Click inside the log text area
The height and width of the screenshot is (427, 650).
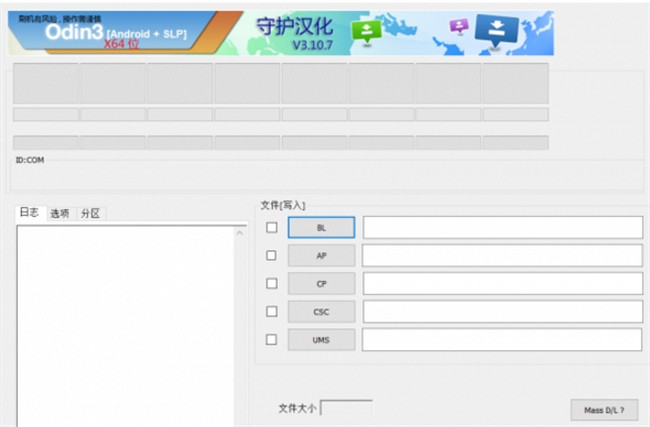coord(125,326)
